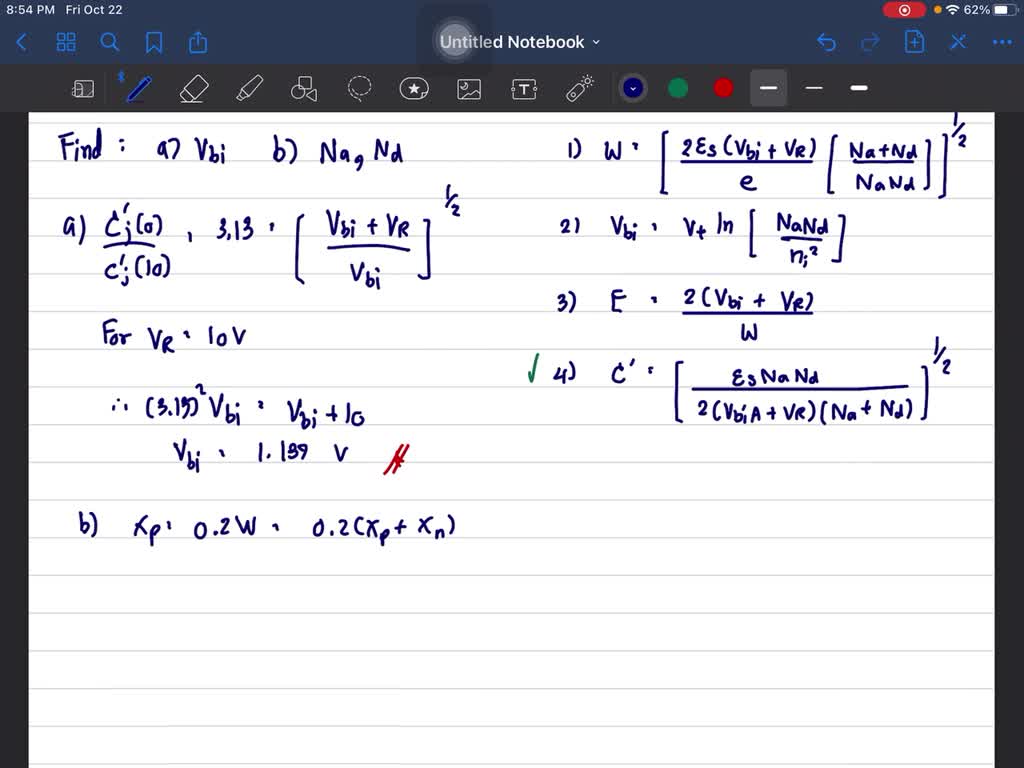The image size is (1024, 768).
Task: Open the stickers/elements tool
Action: (x=414, y=88)
